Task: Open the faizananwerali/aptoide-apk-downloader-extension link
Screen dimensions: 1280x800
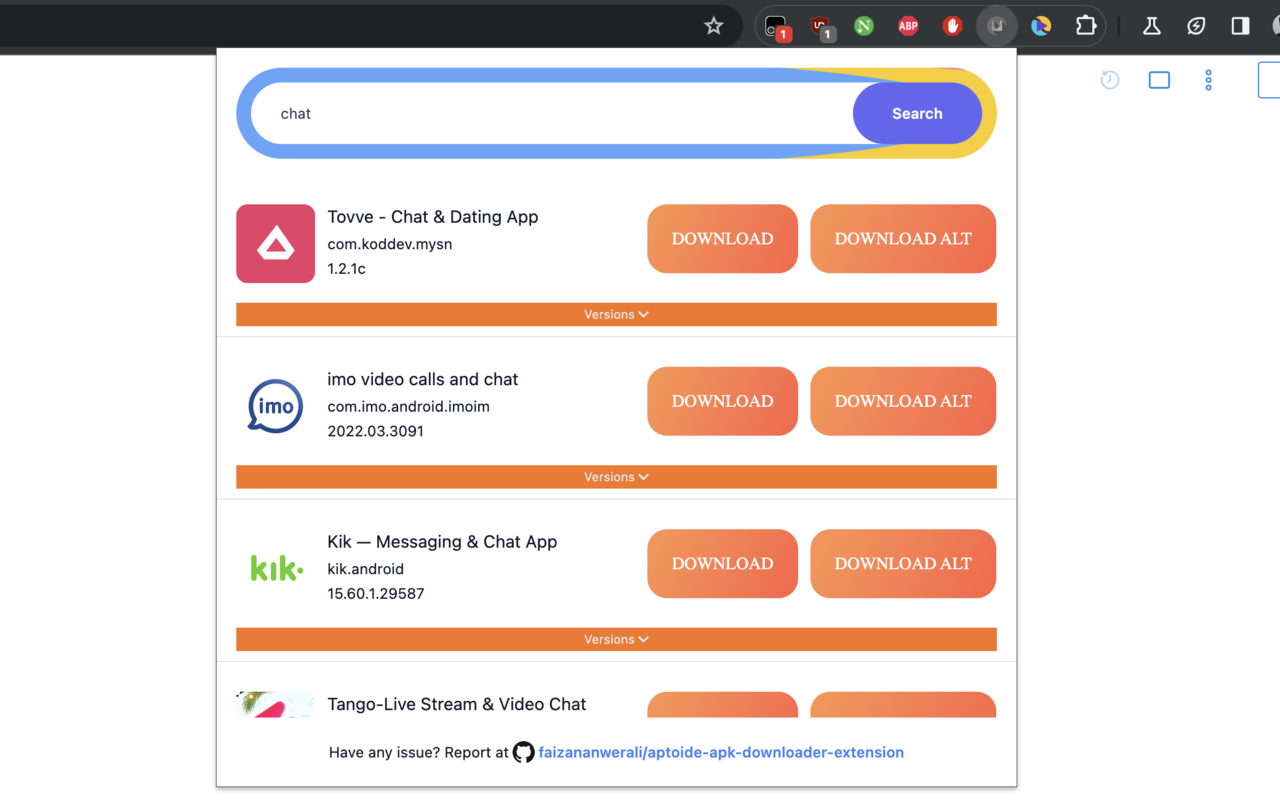Action: tap(721, 752)
